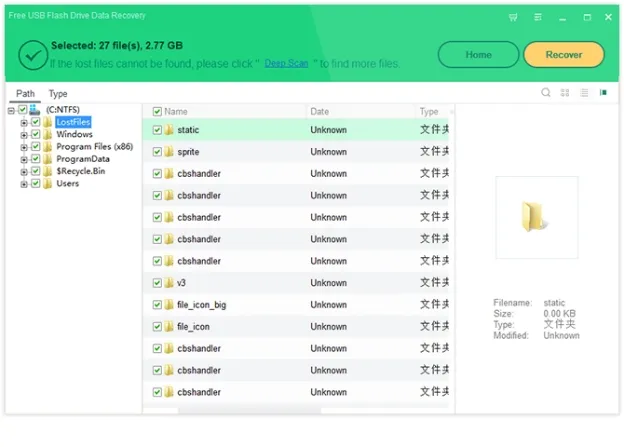Click the file_icon_big folder icon
This screenshot has width=624, height=447.
(x=169, y=305)
